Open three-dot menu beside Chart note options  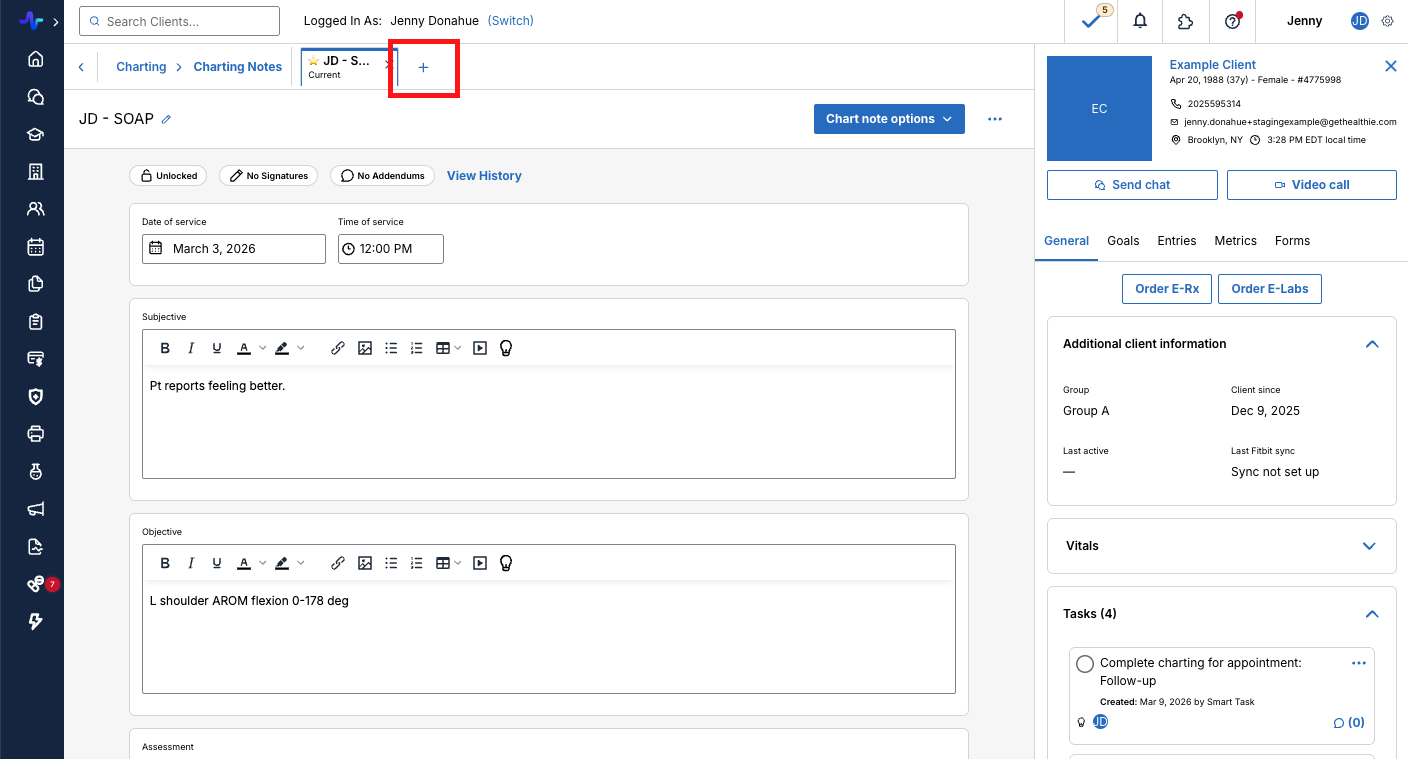pyautogui.click(x=994, y=119)
